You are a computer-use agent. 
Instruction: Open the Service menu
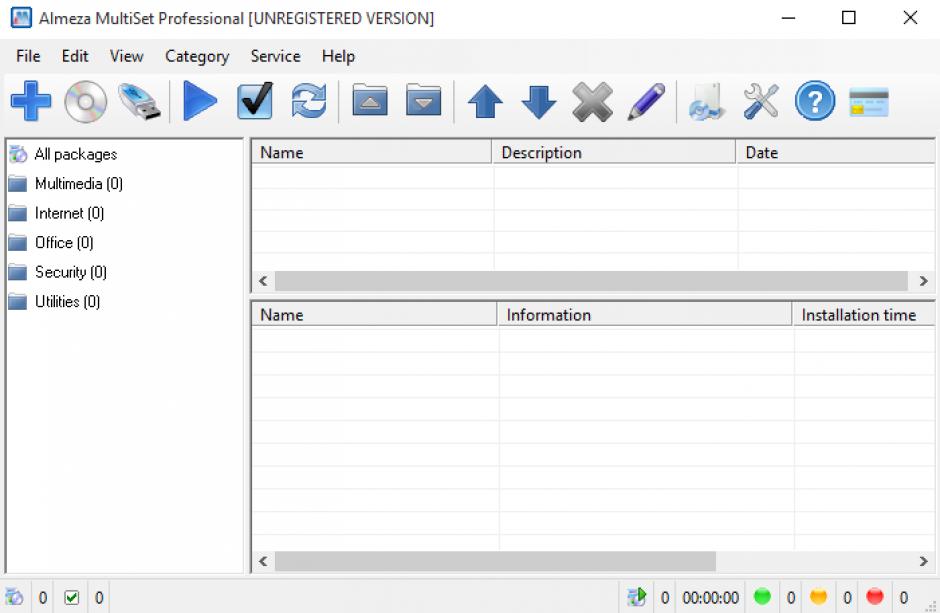click(x=275, y=56)
